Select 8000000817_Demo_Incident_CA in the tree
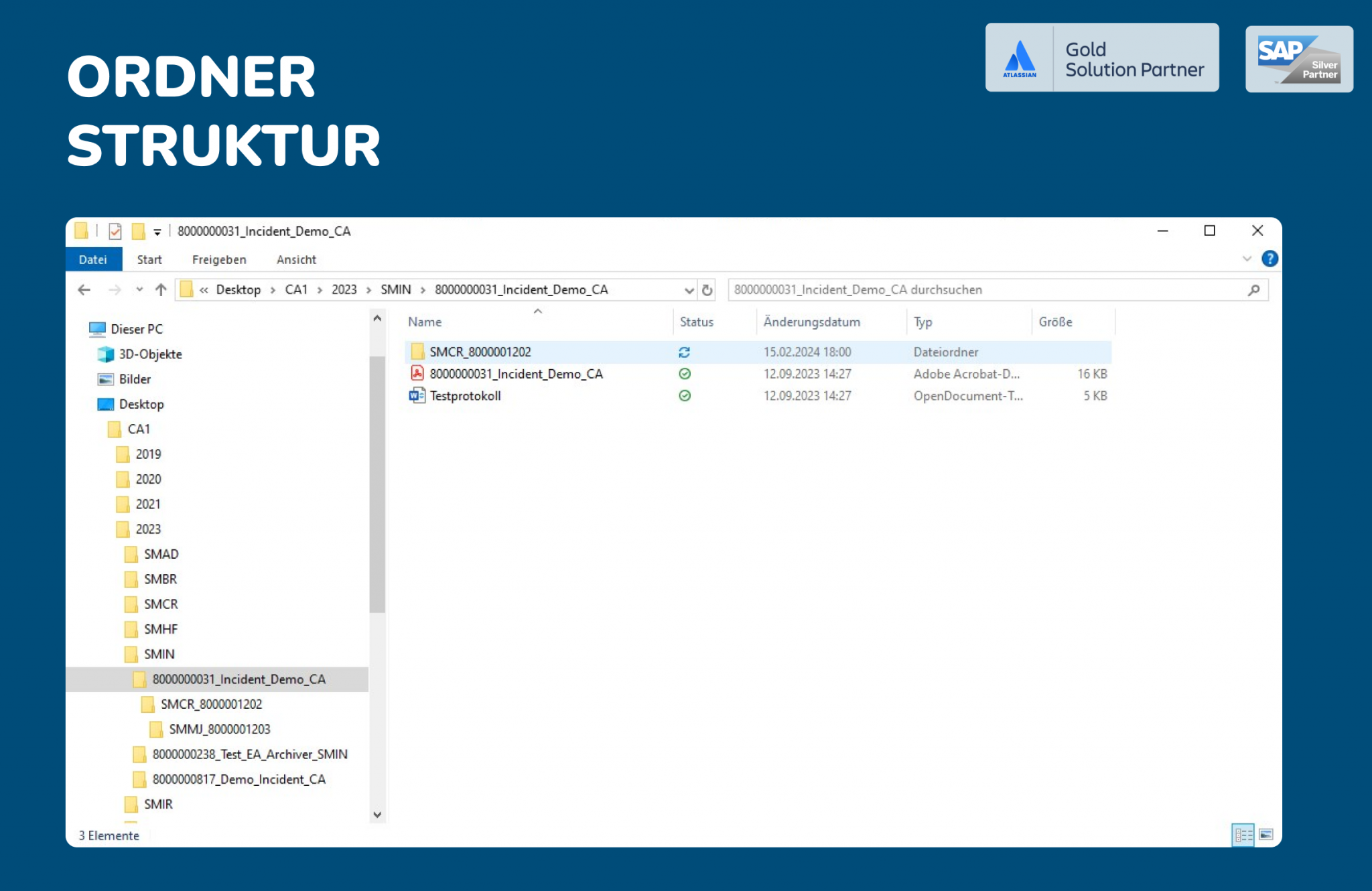 coord(238,779)
